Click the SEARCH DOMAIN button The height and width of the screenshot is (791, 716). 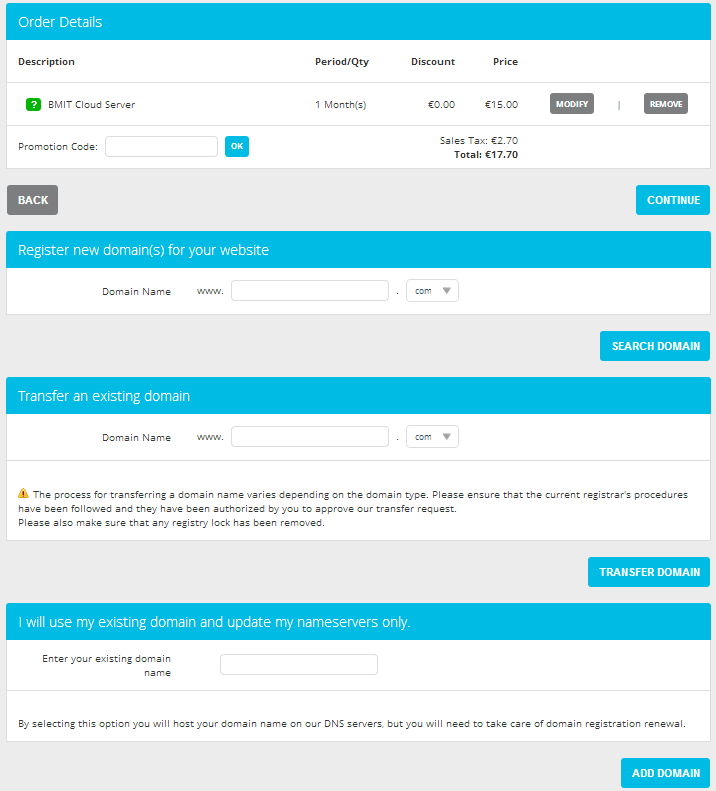[655, 346]
